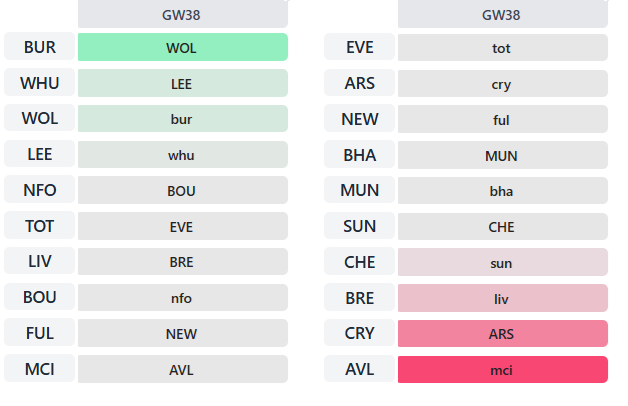Click the WHU team row label
Image resolution: width=628 pixels, height=406 pixels.
pos(39,83)
